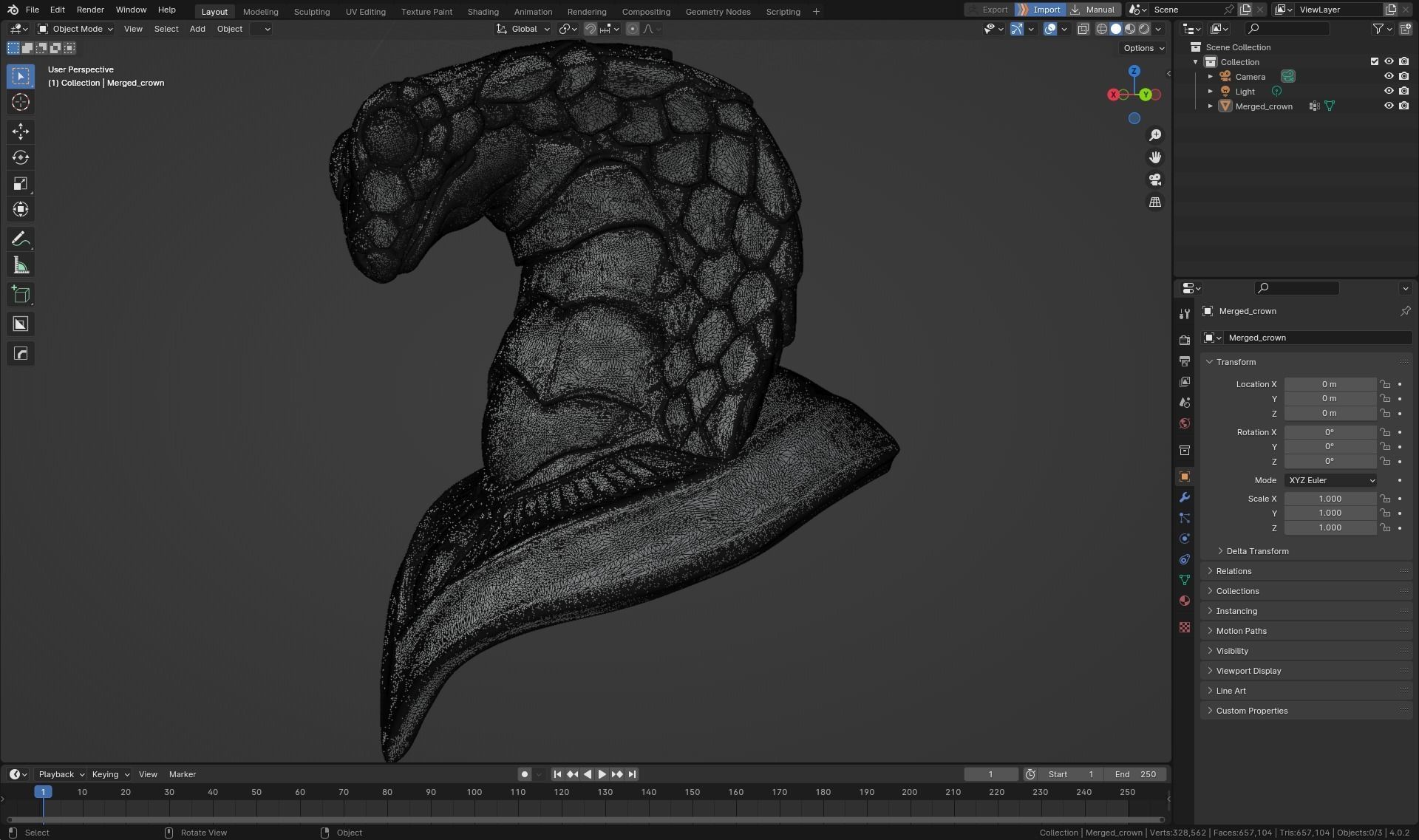Open the Playback dropdown in timeline
This screenshot has height=840, width=1419.
click(61, 774)
